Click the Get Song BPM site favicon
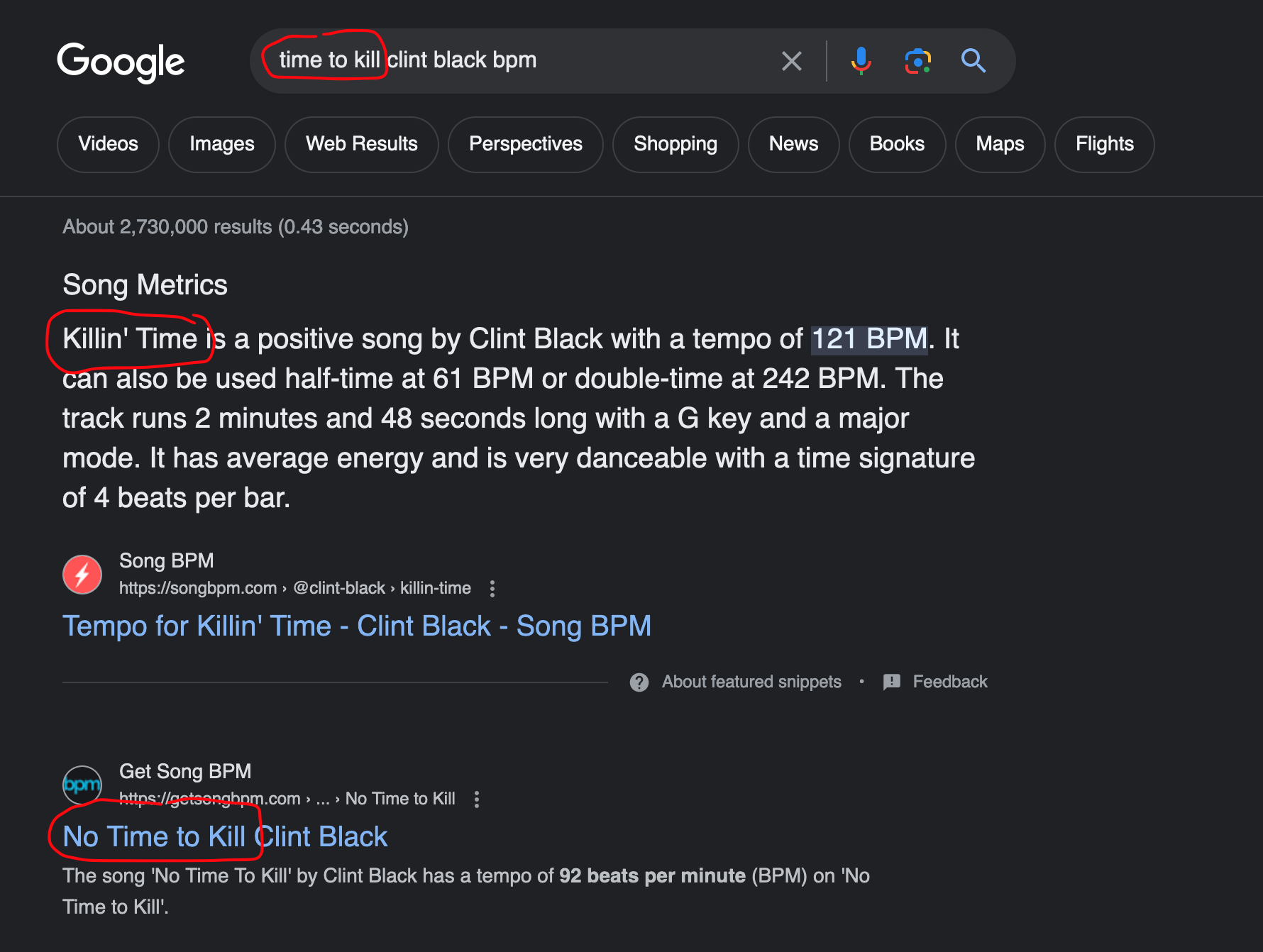This screenshot has height=952, width=1263. tap(82, 785)
